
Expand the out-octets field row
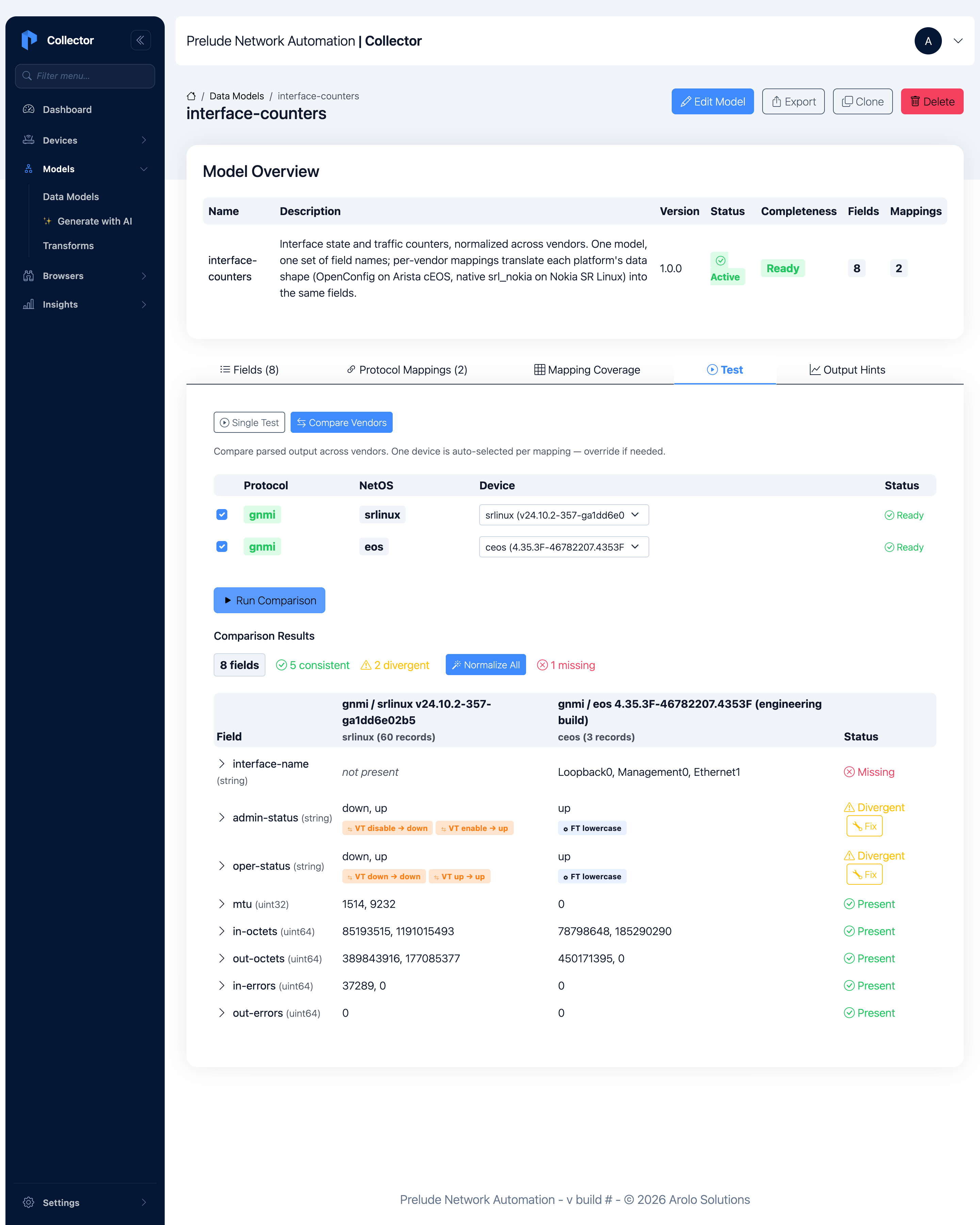(222, 959)
